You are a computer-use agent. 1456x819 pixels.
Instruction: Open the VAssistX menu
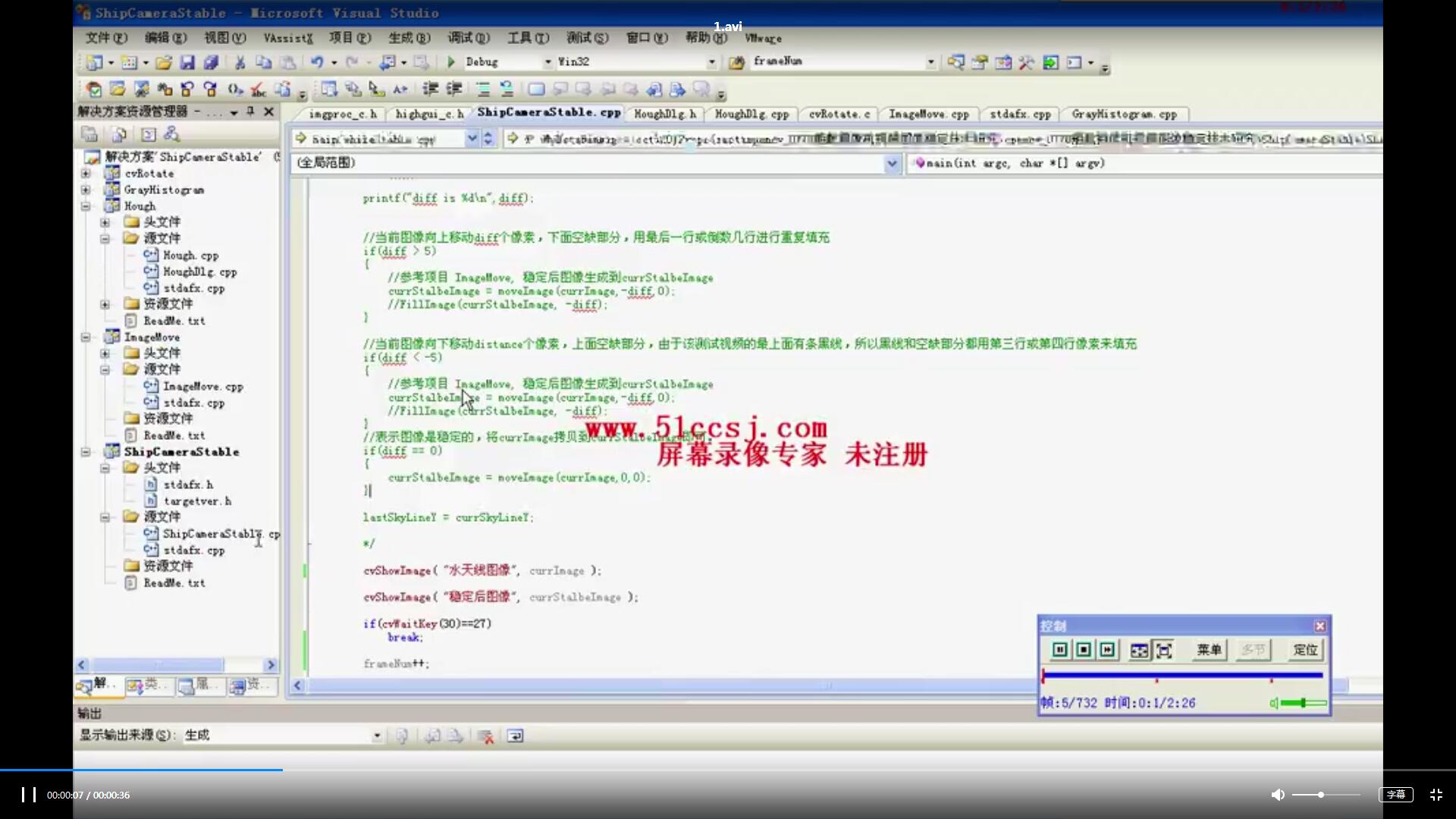(288, 38)
